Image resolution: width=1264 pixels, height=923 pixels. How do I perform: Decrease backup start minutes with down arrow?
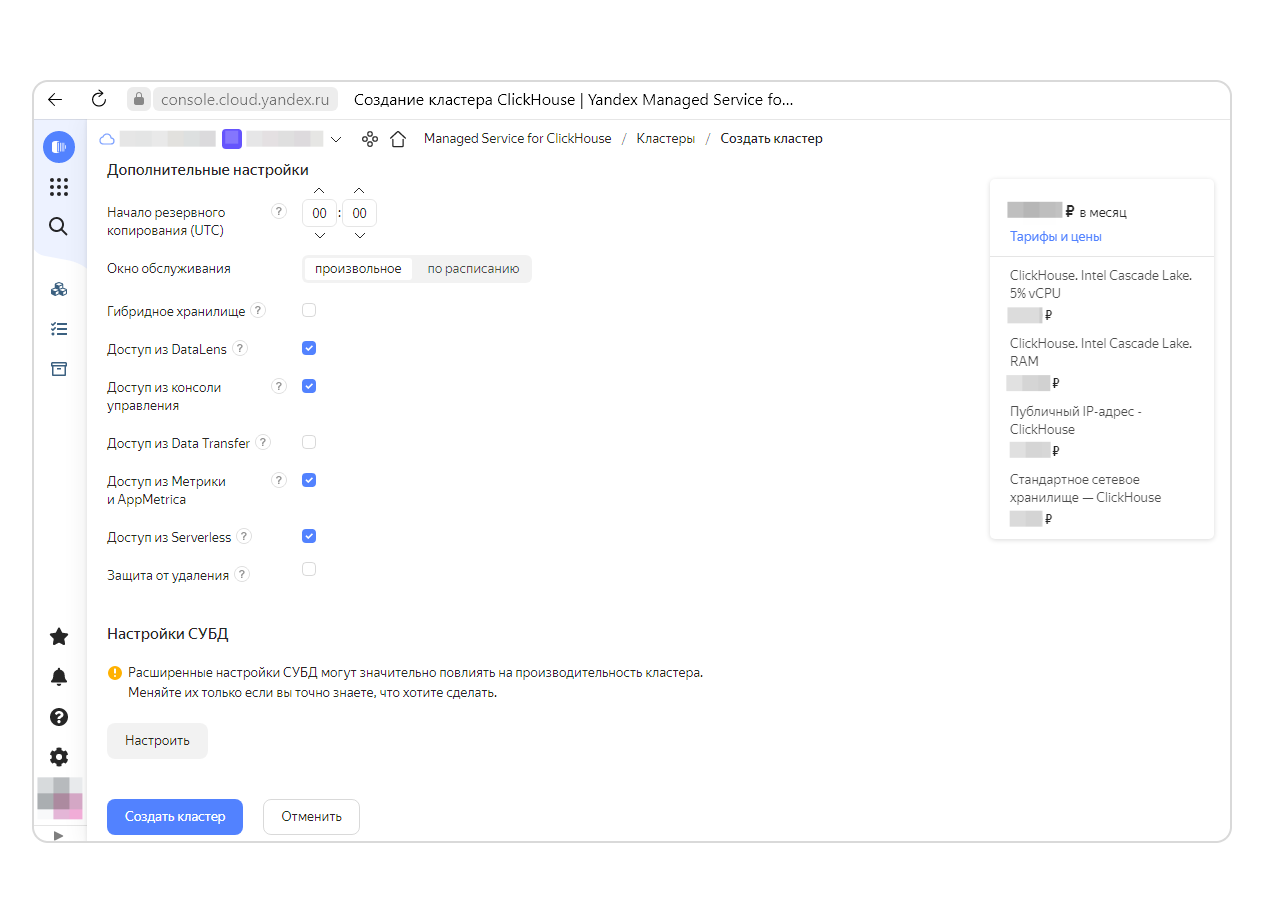(360, 236)
